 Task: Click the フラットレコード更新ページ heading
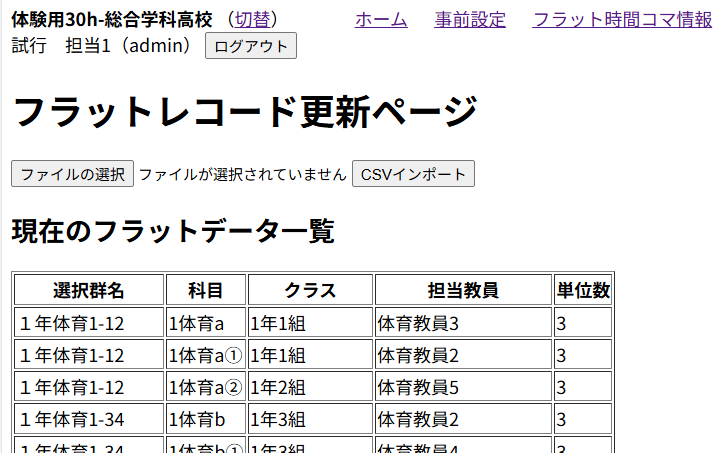tap(245, 112)
